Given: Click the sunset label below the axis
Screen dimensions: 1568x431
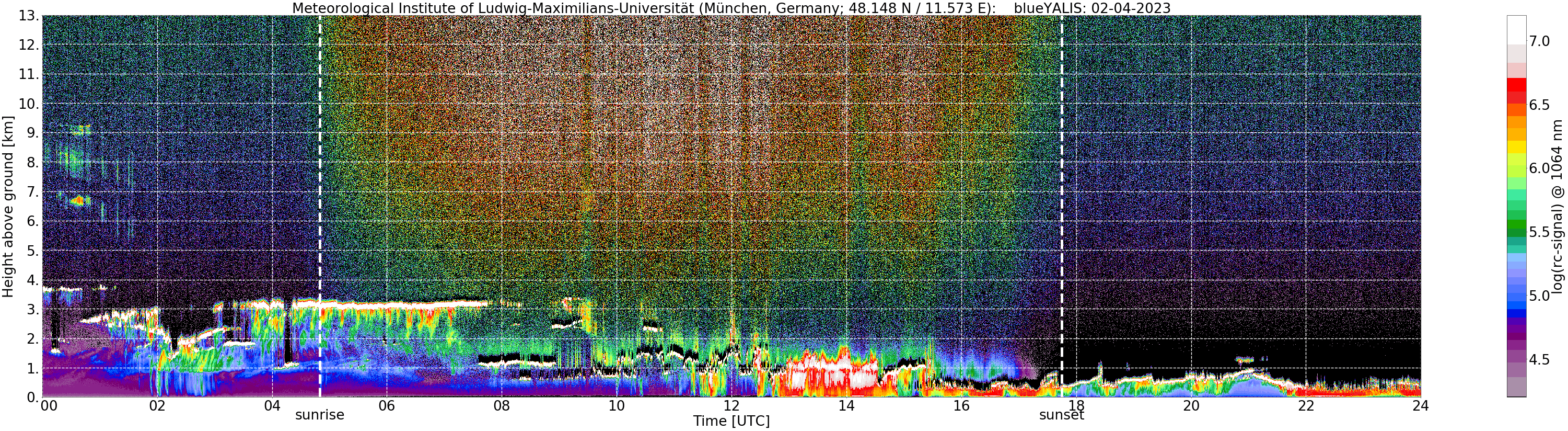Looking at the screenshot, I should [1062, 415].
